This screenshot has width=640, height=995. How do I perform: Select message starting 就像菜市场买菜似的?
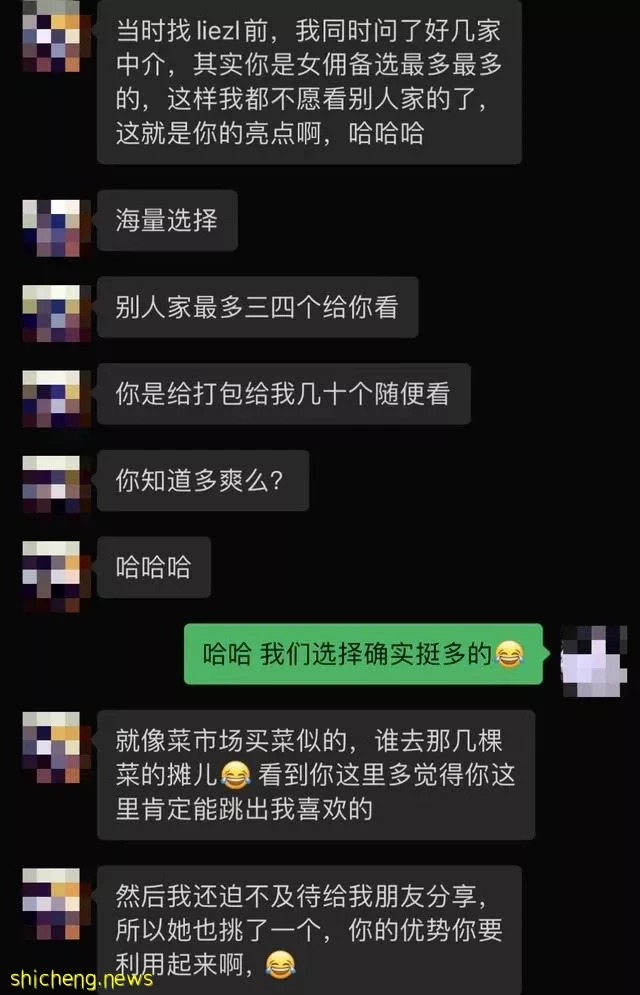coord(316,775)
